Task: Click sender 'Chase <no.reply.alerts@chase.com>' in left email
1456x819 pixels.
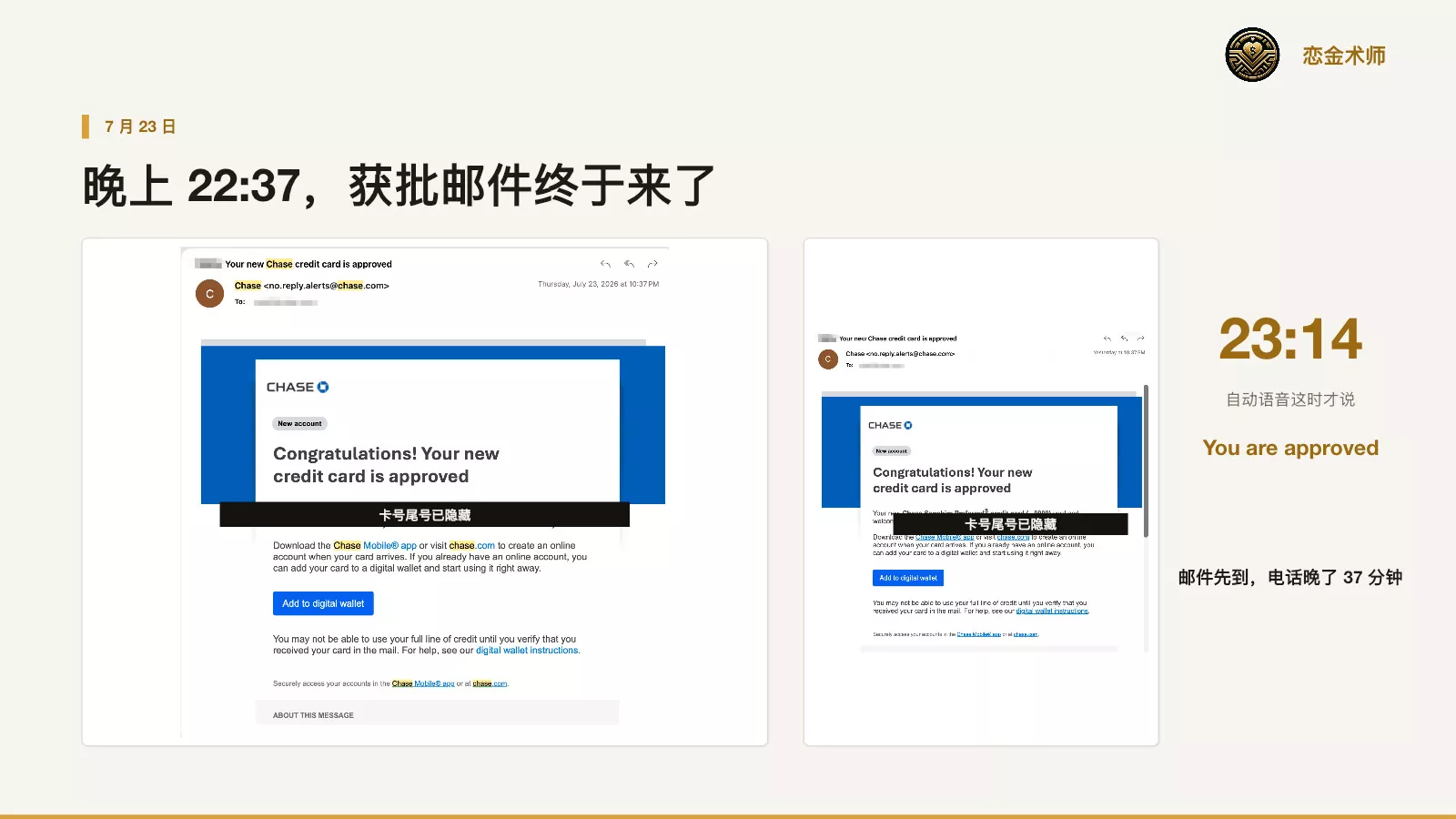Action: tap(311, 286)
